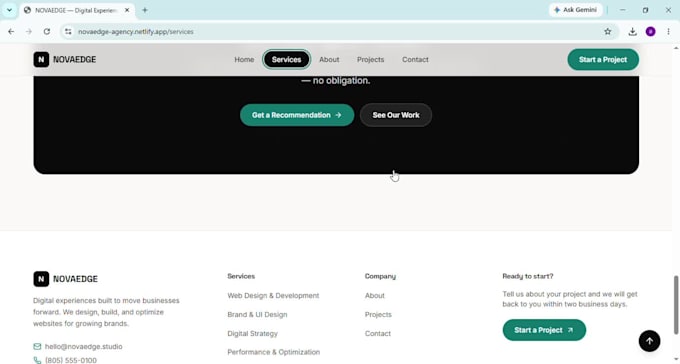Screen dimensions: 680x364
Task: Expand the tab search dropdown arrow
Action: (x=9, y=10)
